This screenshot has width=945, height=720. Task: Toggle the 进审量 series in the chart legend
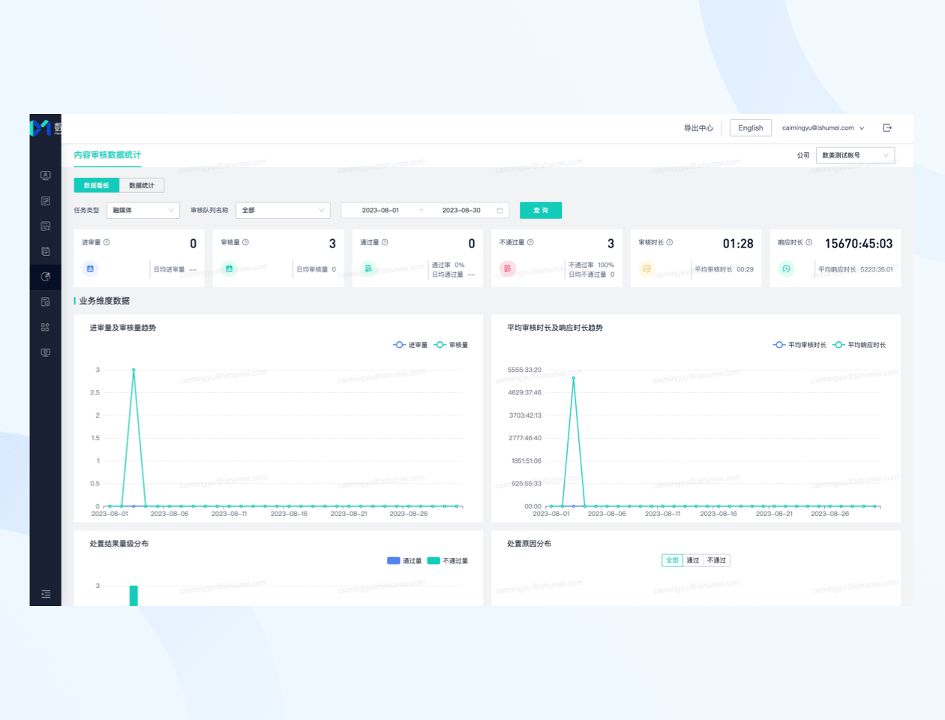coord(410,345)
